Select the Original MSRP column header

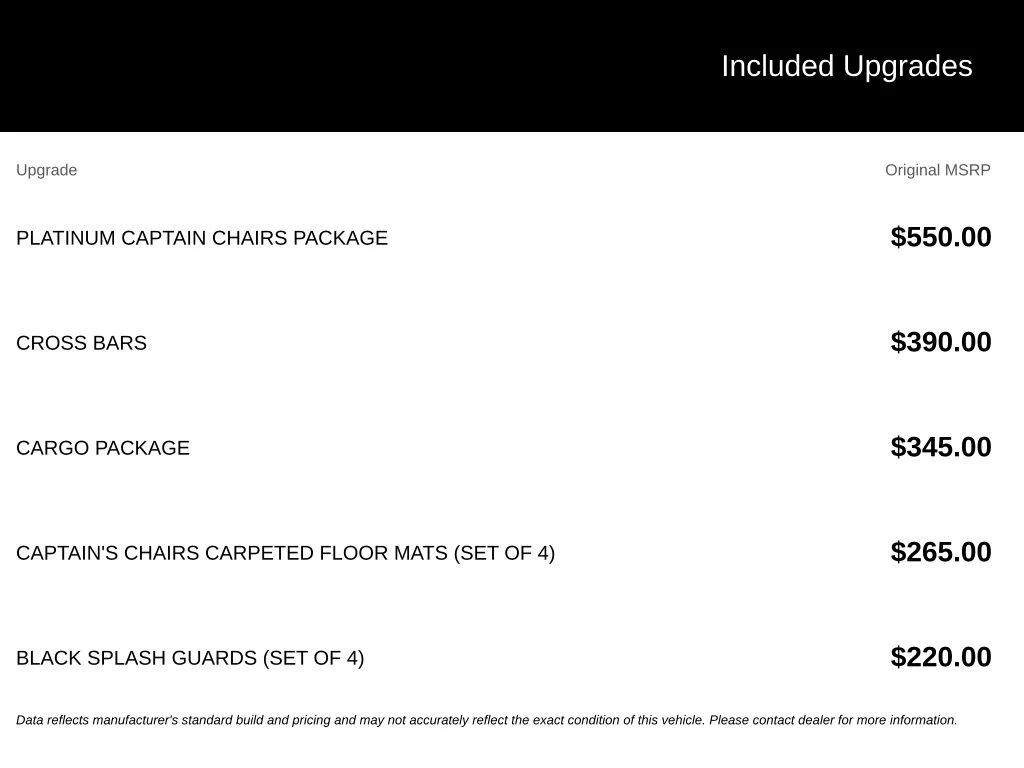(x=937, y=170)
